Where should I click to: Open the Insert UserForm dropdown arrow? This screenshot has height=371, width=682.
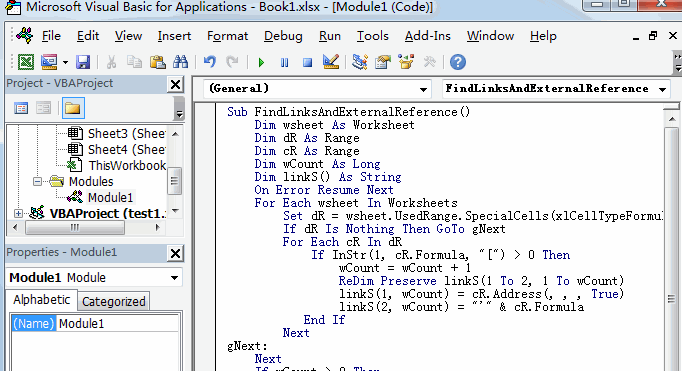coord(65,63)
